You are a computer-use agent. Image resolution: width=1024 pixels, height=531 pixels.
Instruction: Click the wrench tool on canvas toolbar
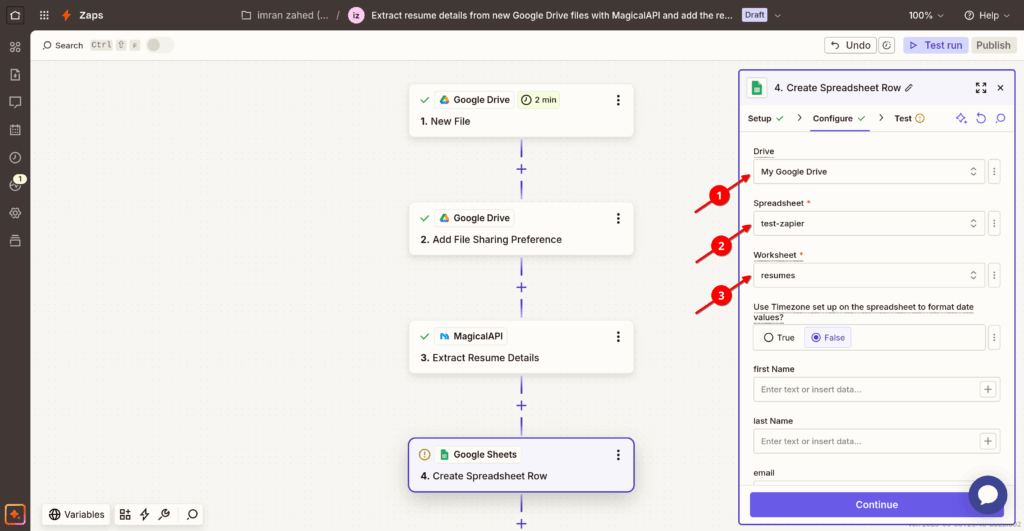pyautogui.click(x=165, y=514)
